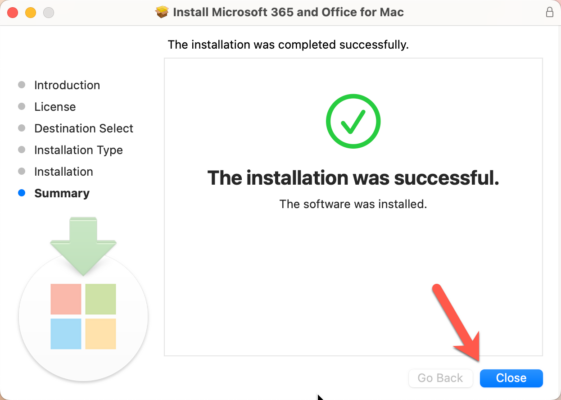Click the blue Microsoft logo square
Image resolution: width=561 pixels, height=400 pixels.
[66, 334]
